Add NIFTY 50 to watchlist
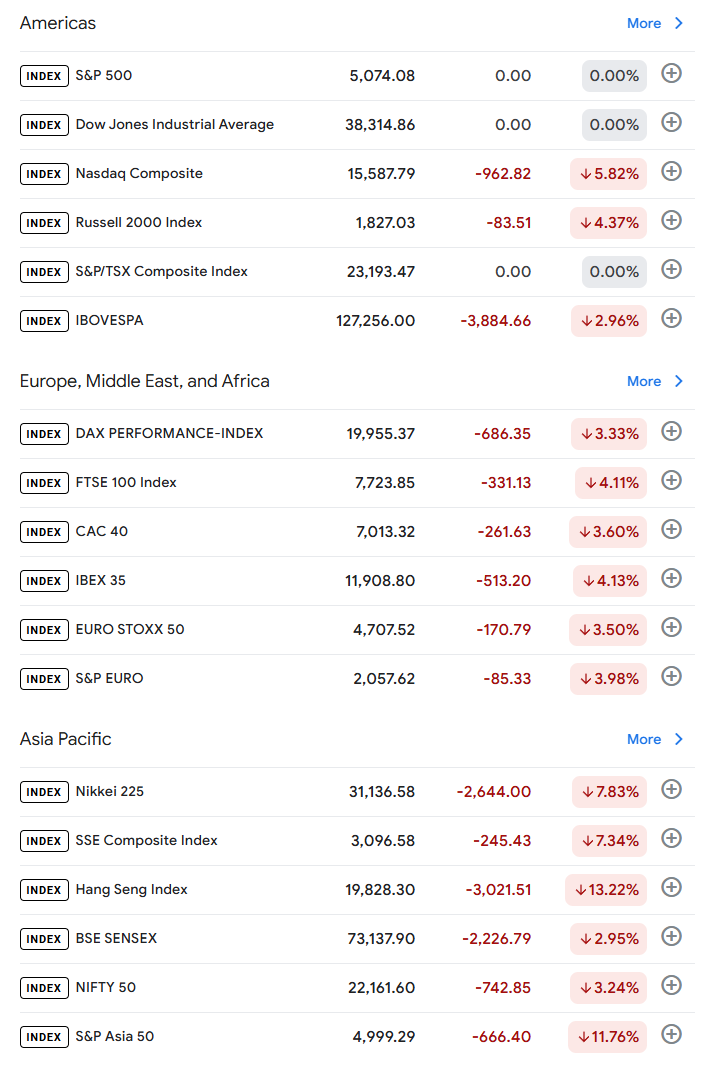Image resolution: width=710 pixels, height=1080 pixels. 671,984
